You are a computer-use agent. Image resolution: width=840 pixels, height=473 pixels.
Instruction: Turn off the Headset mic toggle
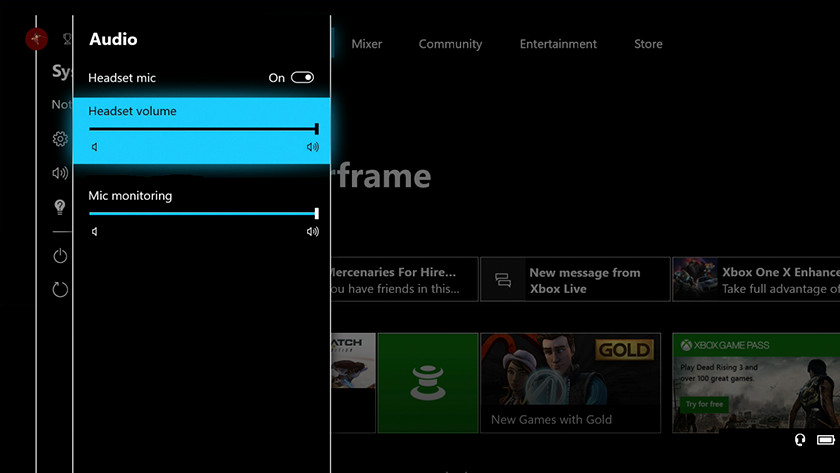(x=302, y=78)
